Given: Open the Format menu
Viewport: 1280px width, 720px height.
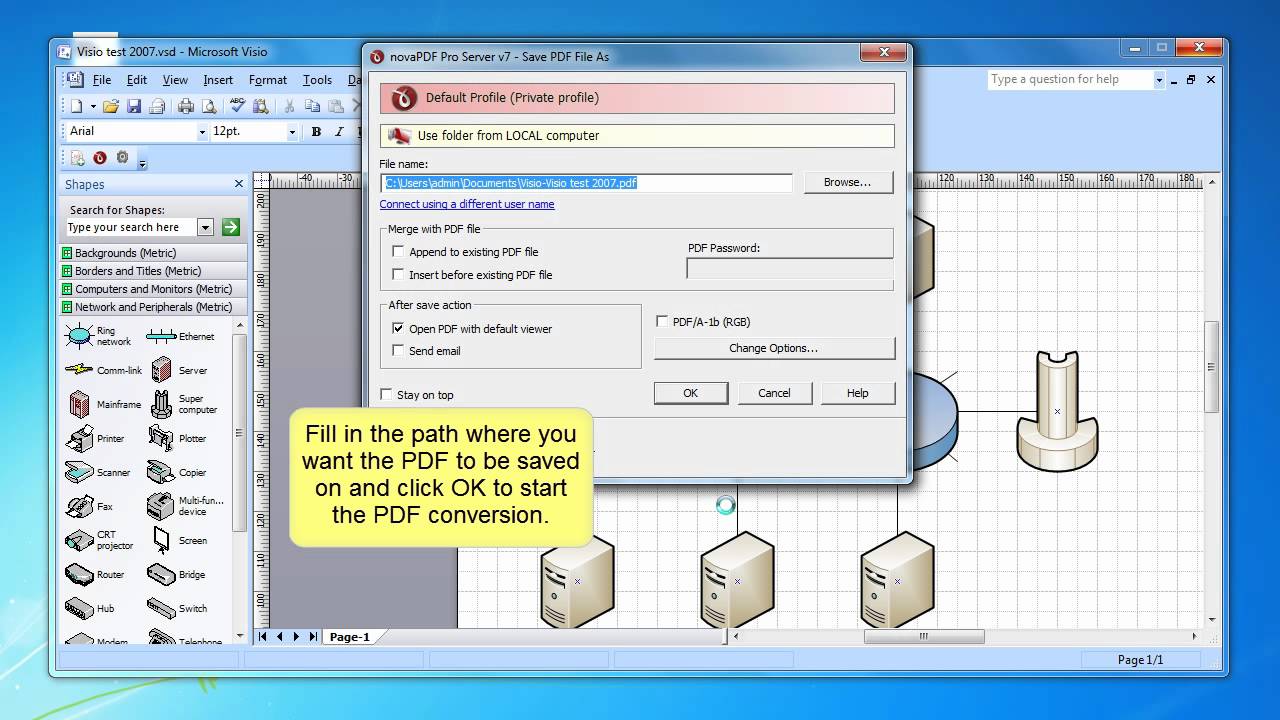Looking at the screenshot, I should pyautogui.click(x=268, y=80).
